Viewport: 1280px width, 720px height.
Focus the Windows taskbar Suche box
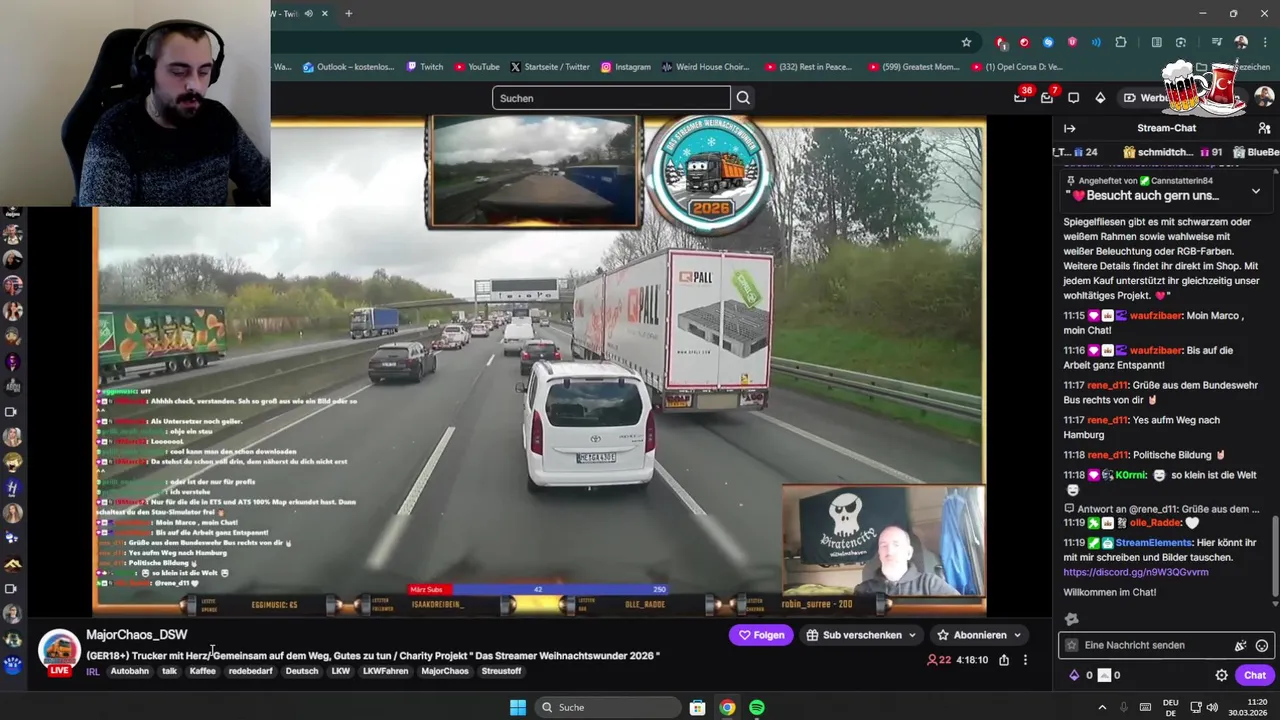point(606,707)
